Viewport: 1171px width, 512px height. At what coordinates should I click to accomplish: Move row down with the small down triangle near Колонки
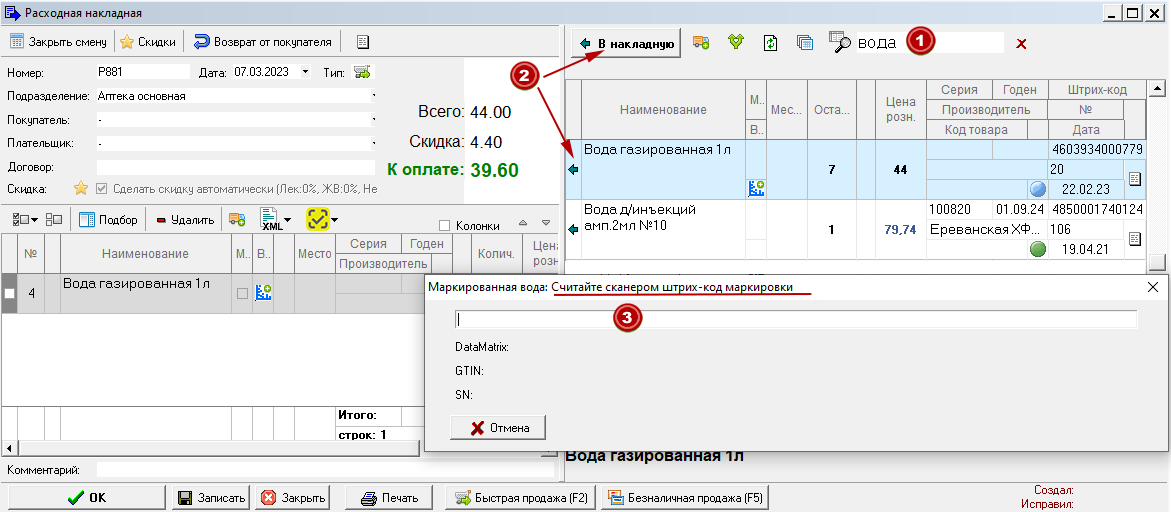pyautogui.click(x=546, y=223)
